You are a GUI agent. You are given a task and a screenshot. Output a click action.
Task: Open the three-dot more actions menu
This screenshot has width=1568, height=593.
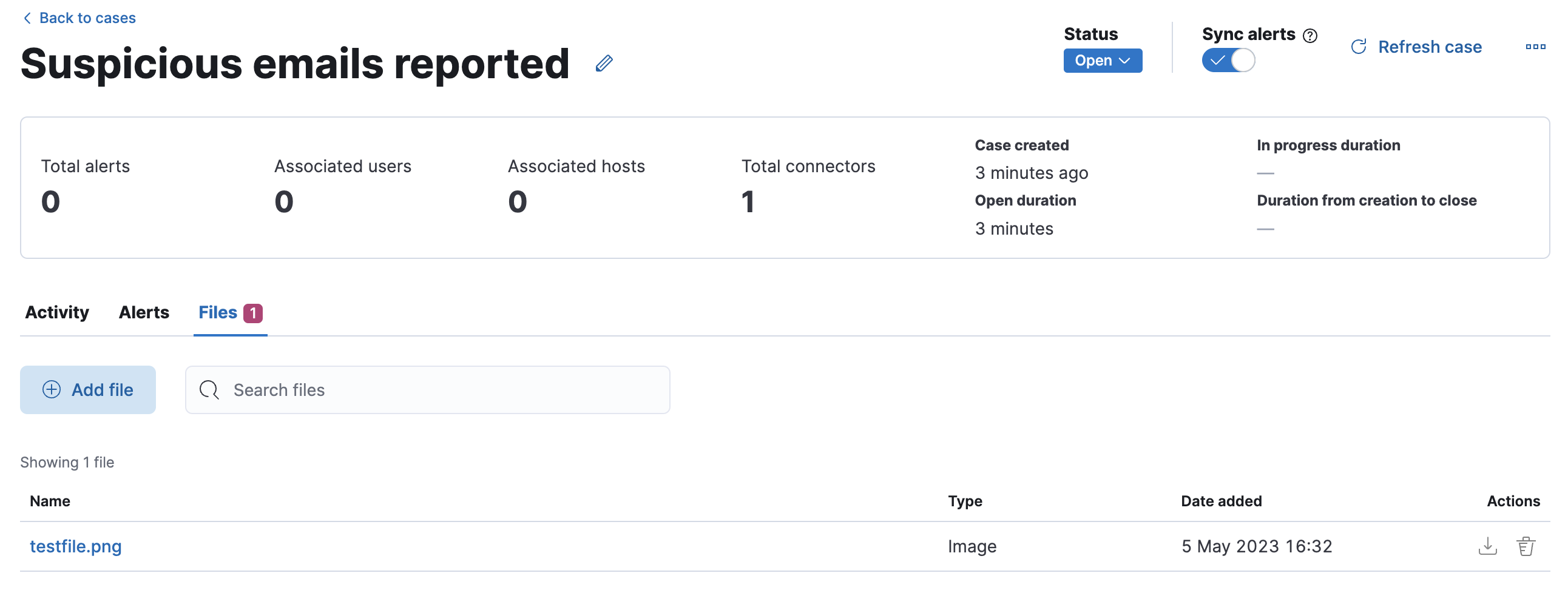(1535, 47)
